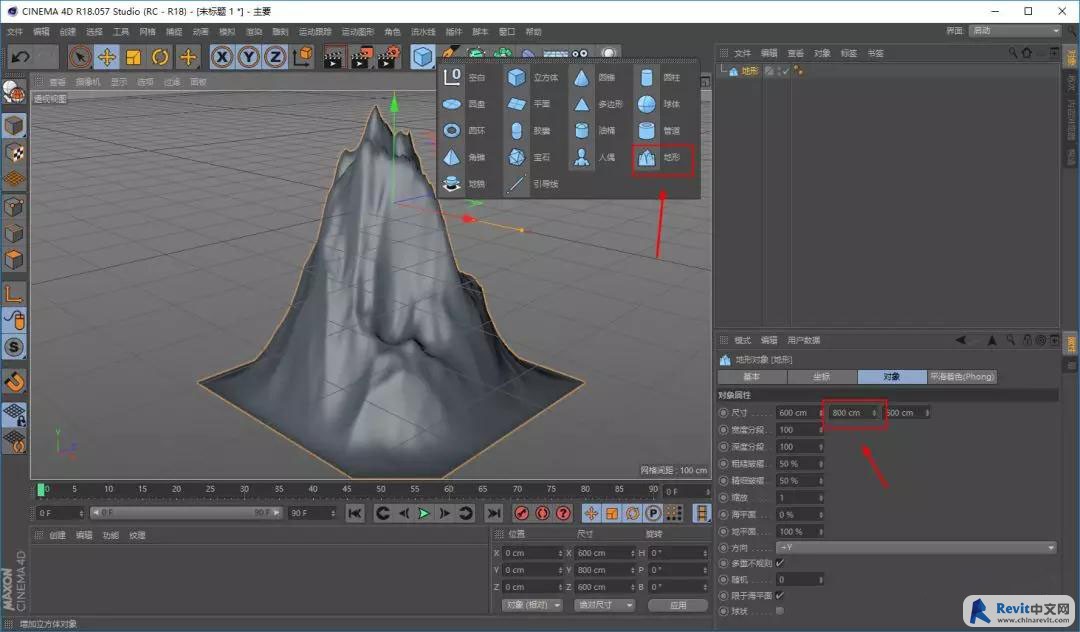Click the coordinate system icon
The width and height of the screenshot is (1080, 632).
[x=302, y=56]
